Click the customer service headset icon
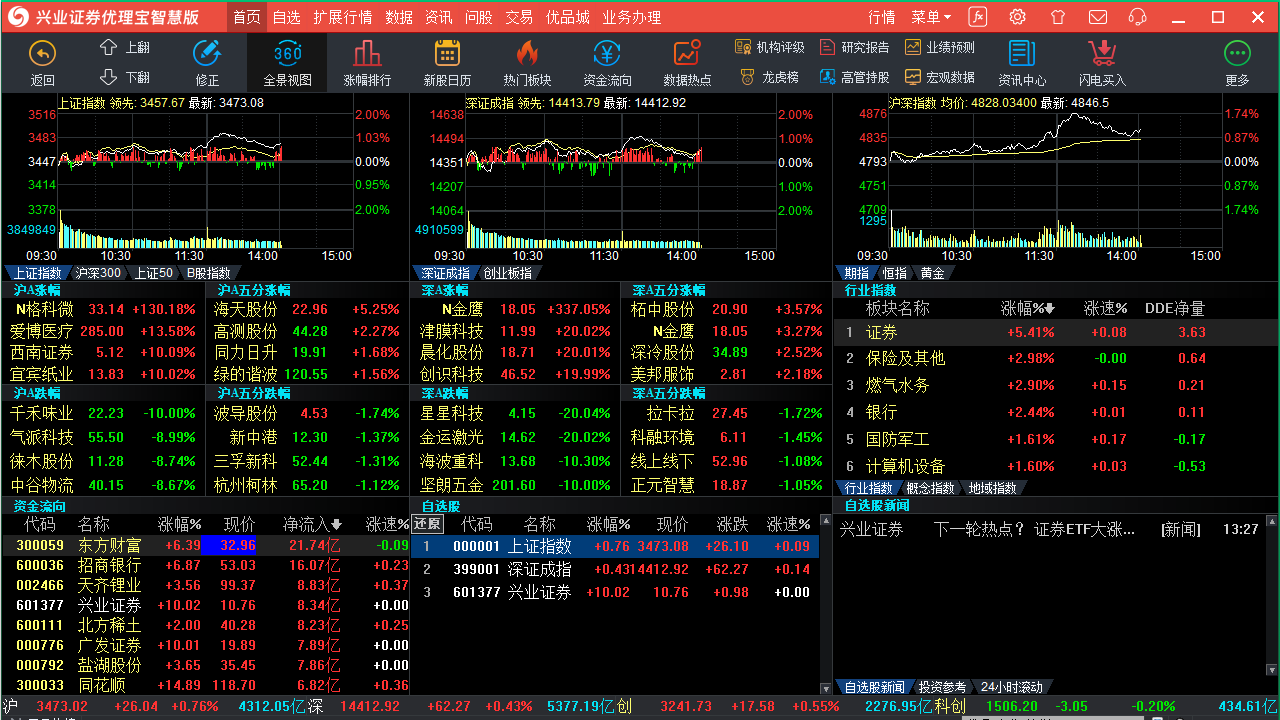Screen dimensions: 1280x720 [1137, 16]
